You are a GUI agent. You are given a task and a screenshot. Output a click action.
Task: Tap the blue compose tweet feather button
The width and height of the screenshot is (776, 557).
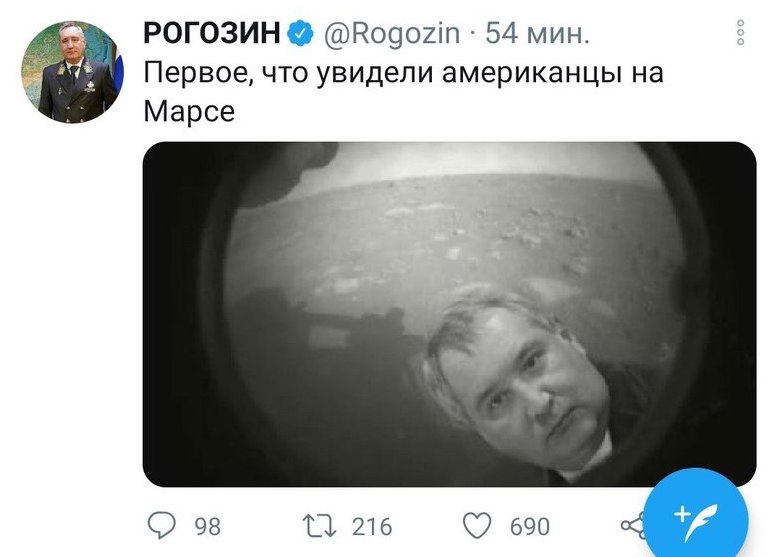click(x=696, y=518)
